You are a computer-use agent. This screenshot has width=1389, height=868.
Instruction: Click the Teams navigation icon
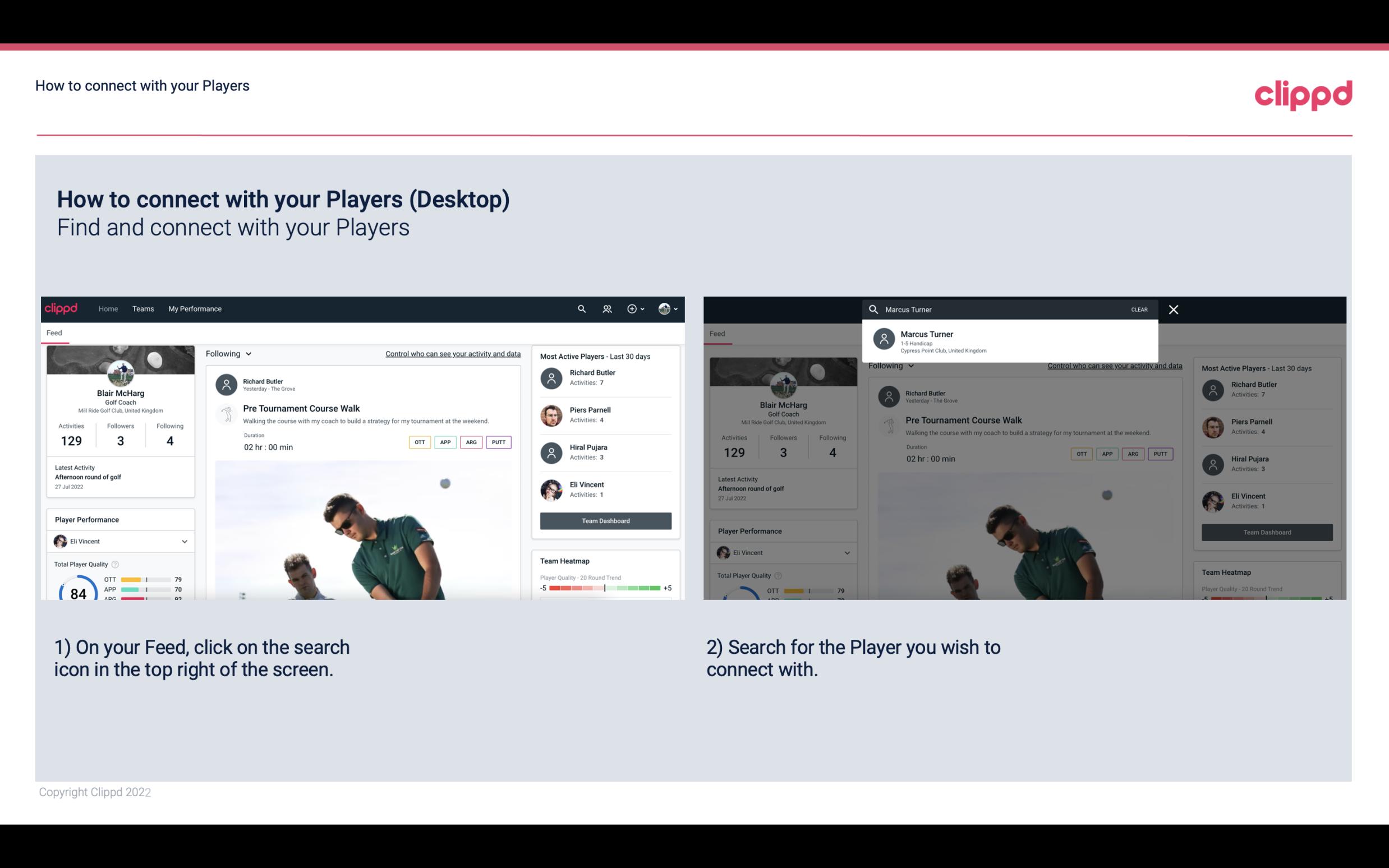click(142, 308)
